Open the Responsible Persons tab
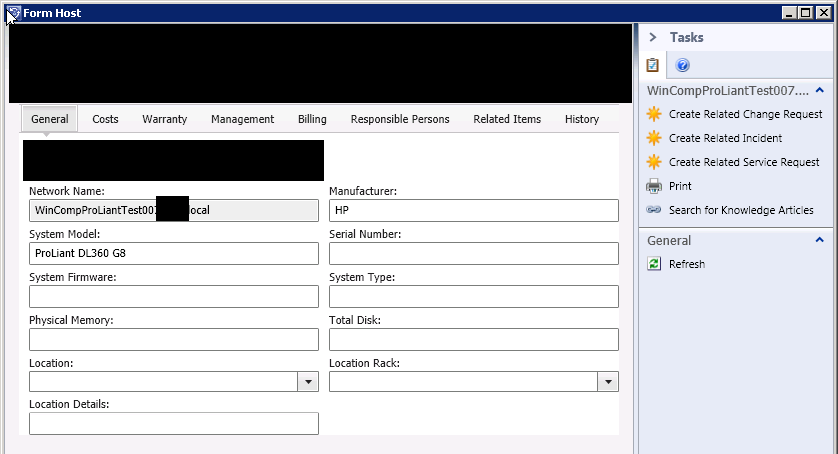 [400, 119]
